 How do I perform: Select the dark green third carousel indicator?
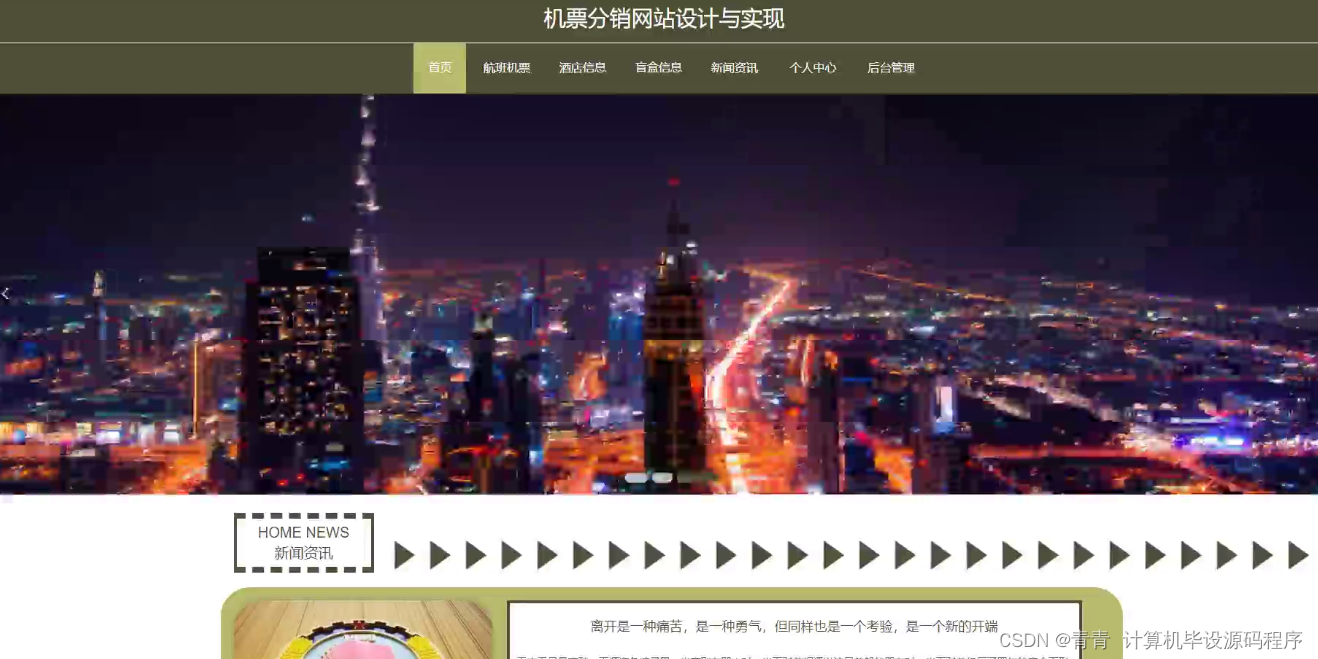click(x=697, y=478)
